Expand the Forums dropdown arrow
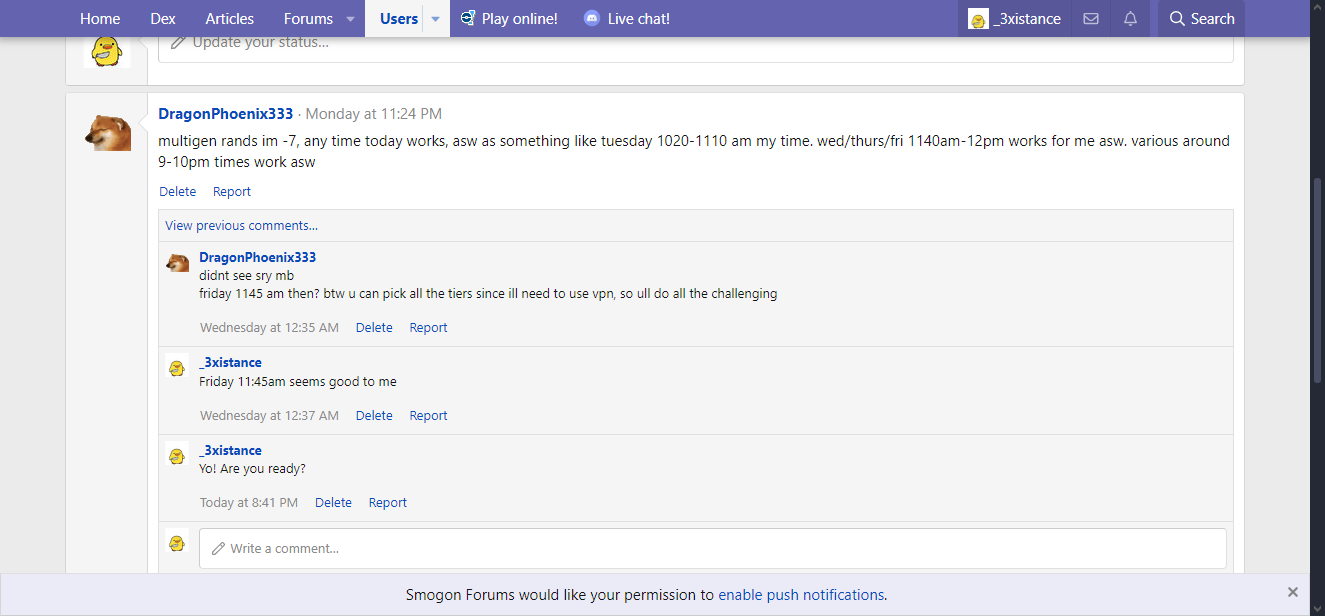This screenshot has height=616, width=1325. (350, 19)
